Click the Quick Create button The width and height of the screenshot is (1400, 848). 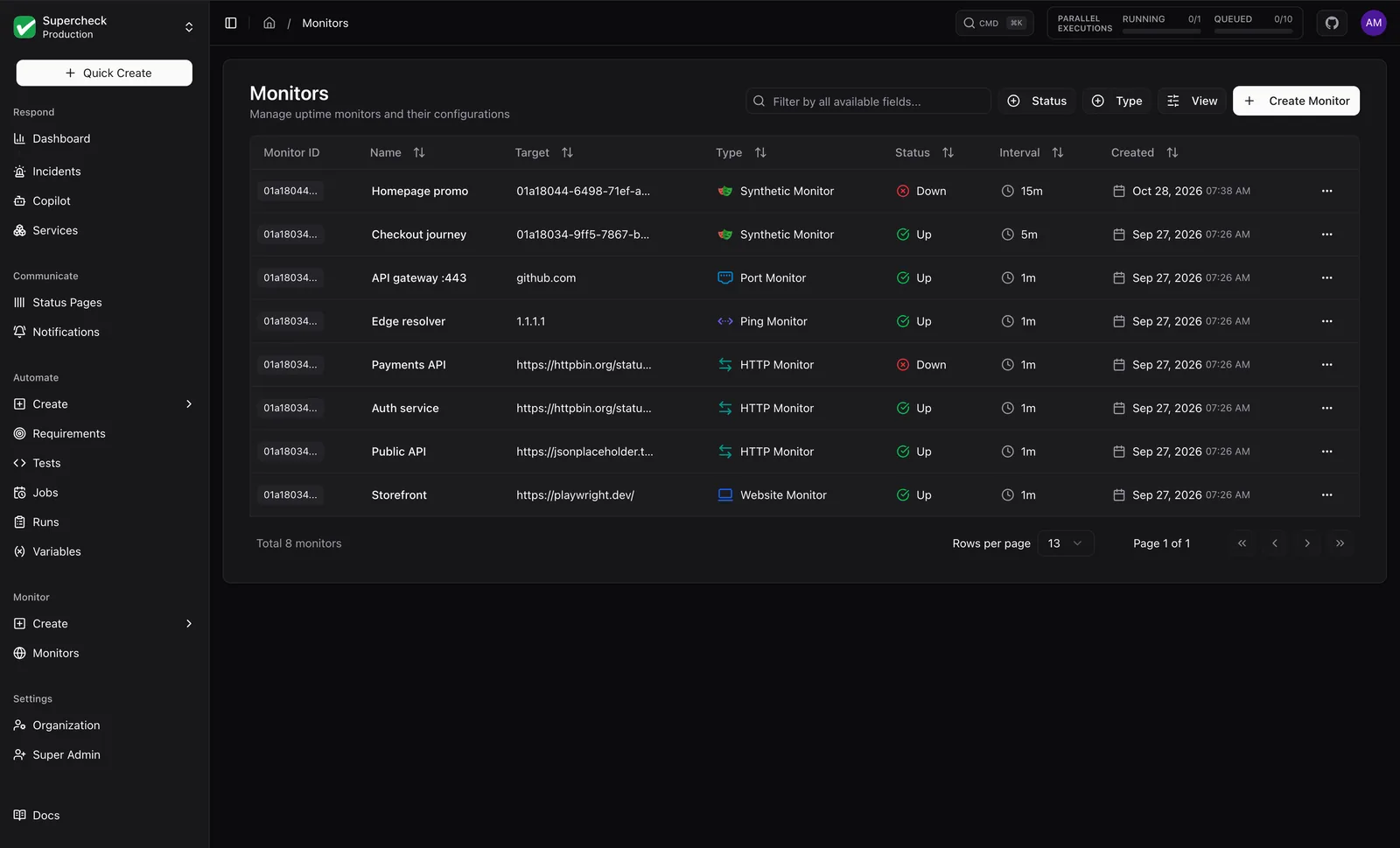104,73
